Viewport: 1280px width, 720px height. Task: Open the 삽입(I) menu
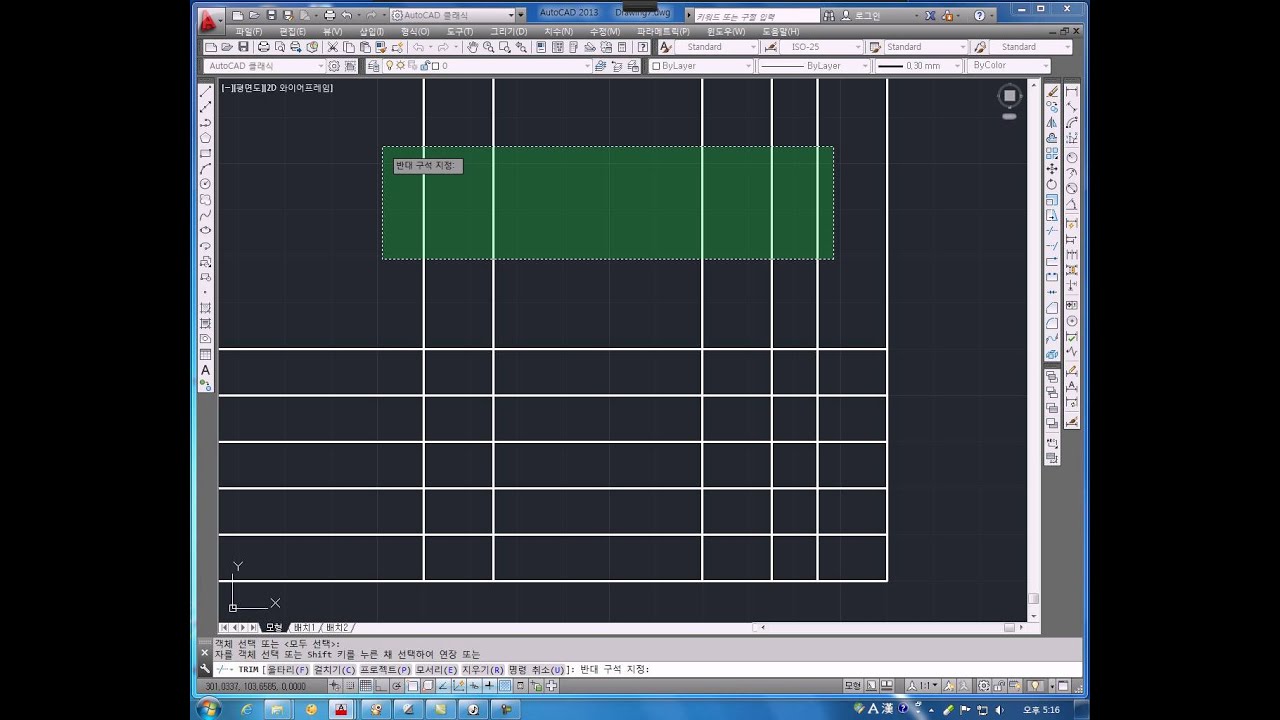(x=371, y=32)
